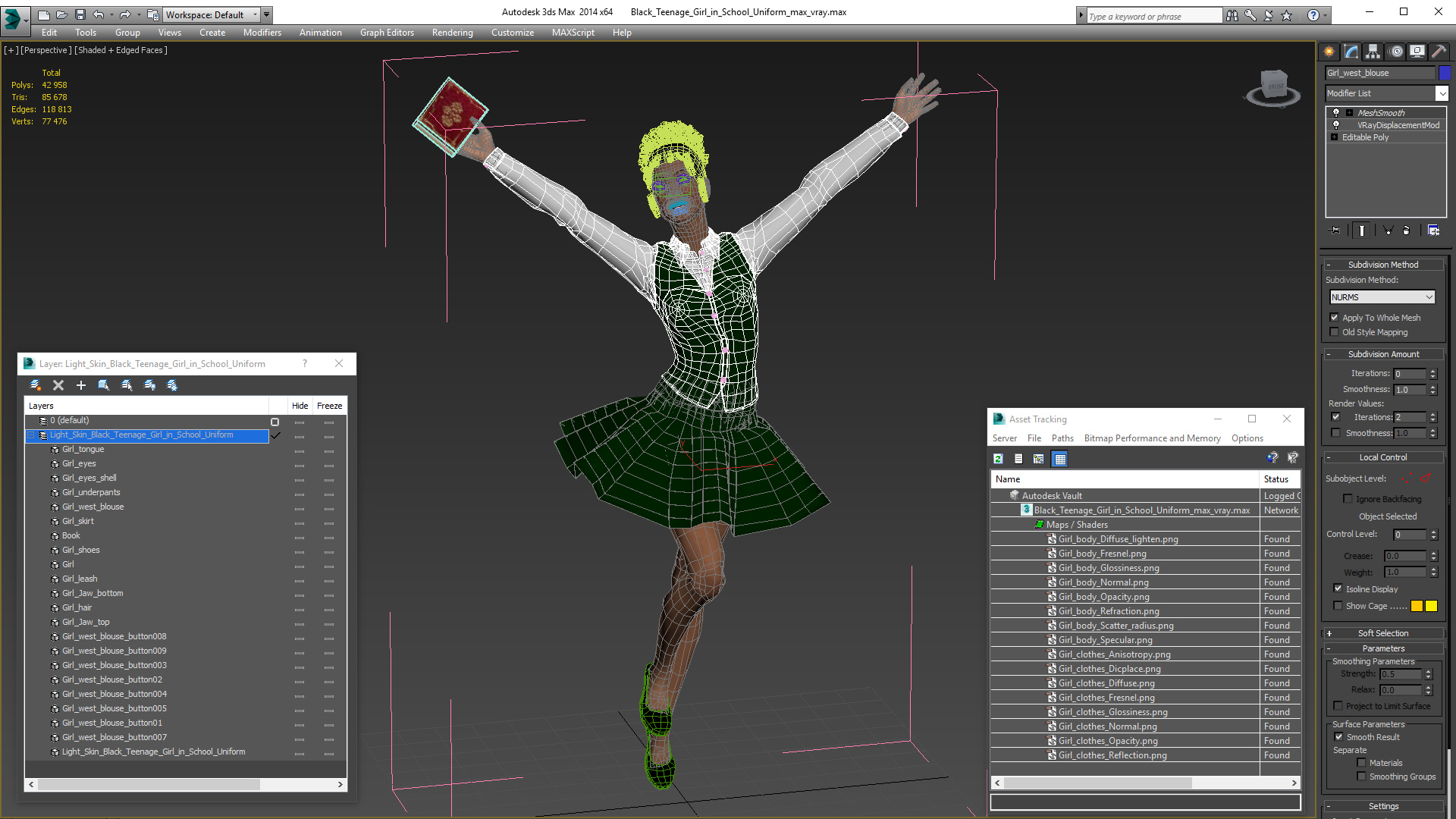Open the Modifier List dropdown
The image size is (1456, 819).
(1441, 93)
